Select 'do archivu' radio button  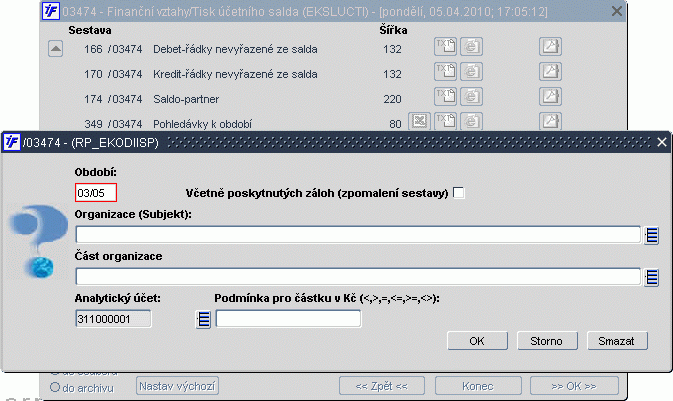55,386
